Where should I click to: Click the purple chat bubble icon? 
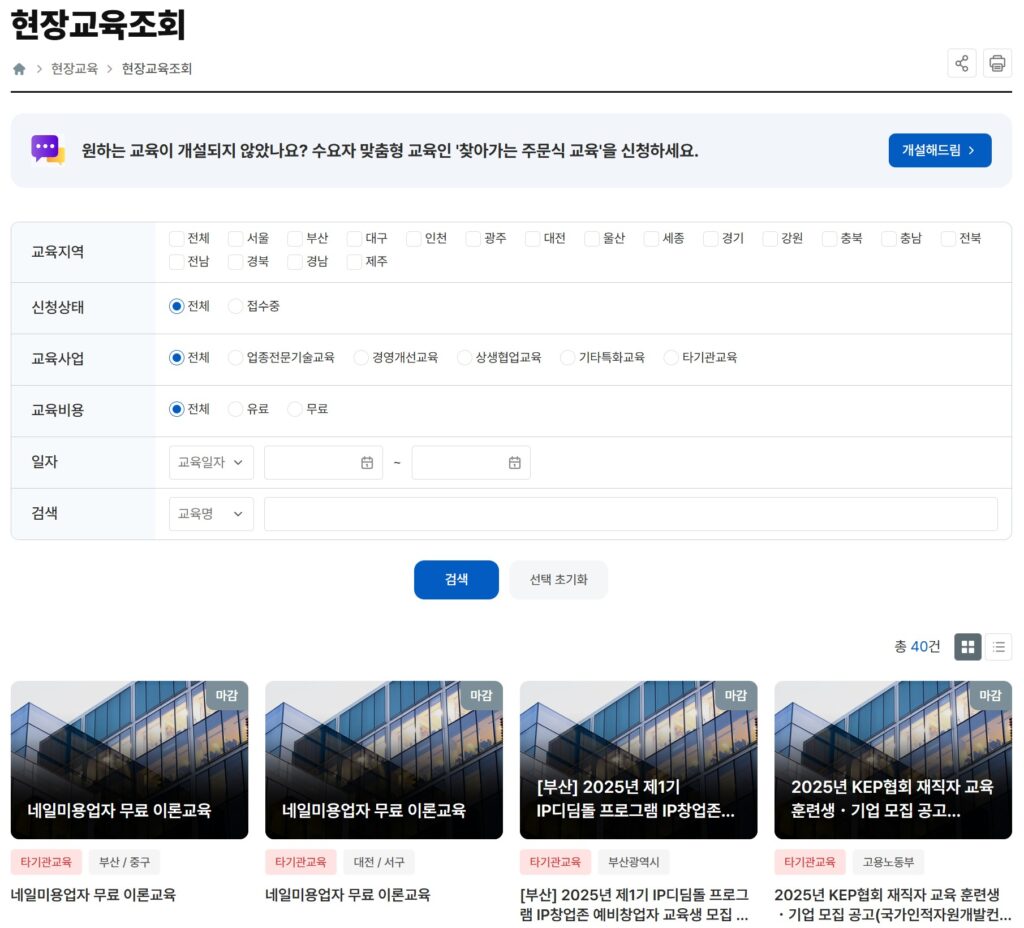pos(48,150)
